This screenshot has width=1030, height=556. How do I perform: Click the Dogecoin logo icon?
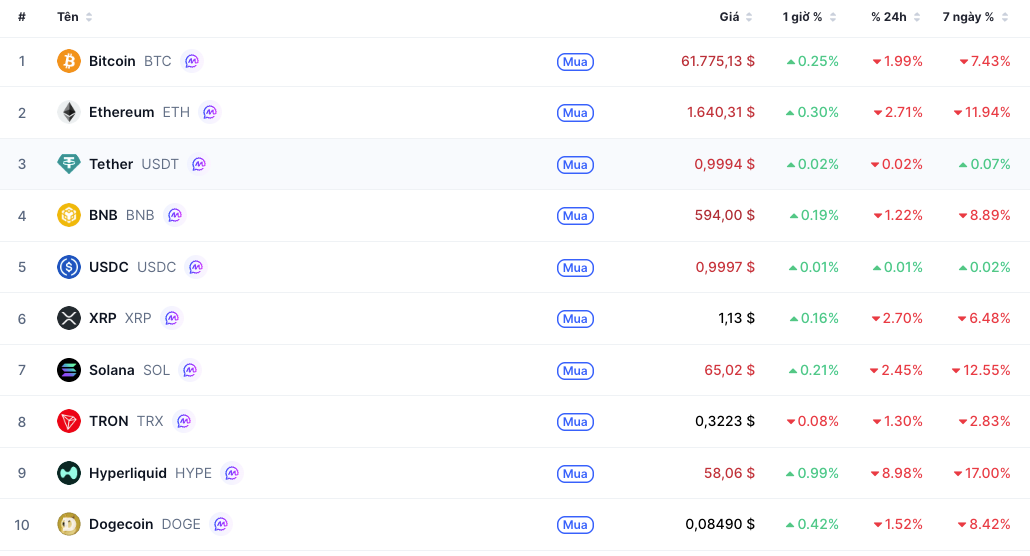[69, 524]
